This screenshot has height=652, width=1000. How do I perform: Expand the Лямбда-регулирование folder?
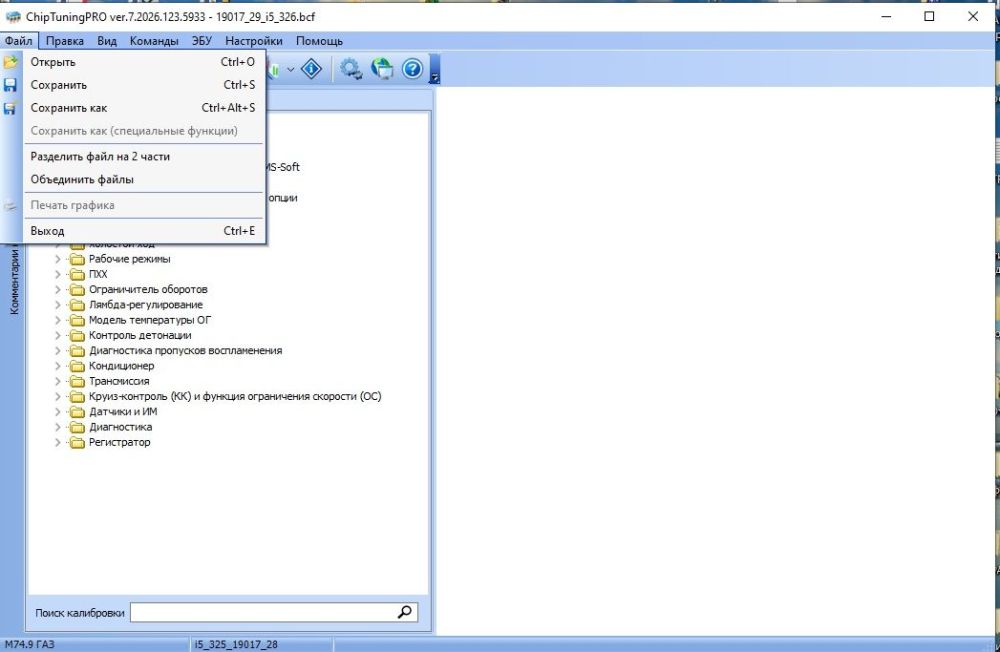(57, 305)
